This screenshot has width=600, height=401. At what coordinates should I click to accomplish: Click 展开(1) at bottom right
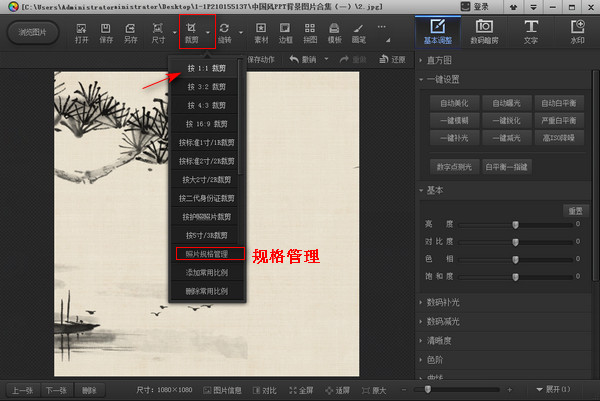(x=553, y=390)
